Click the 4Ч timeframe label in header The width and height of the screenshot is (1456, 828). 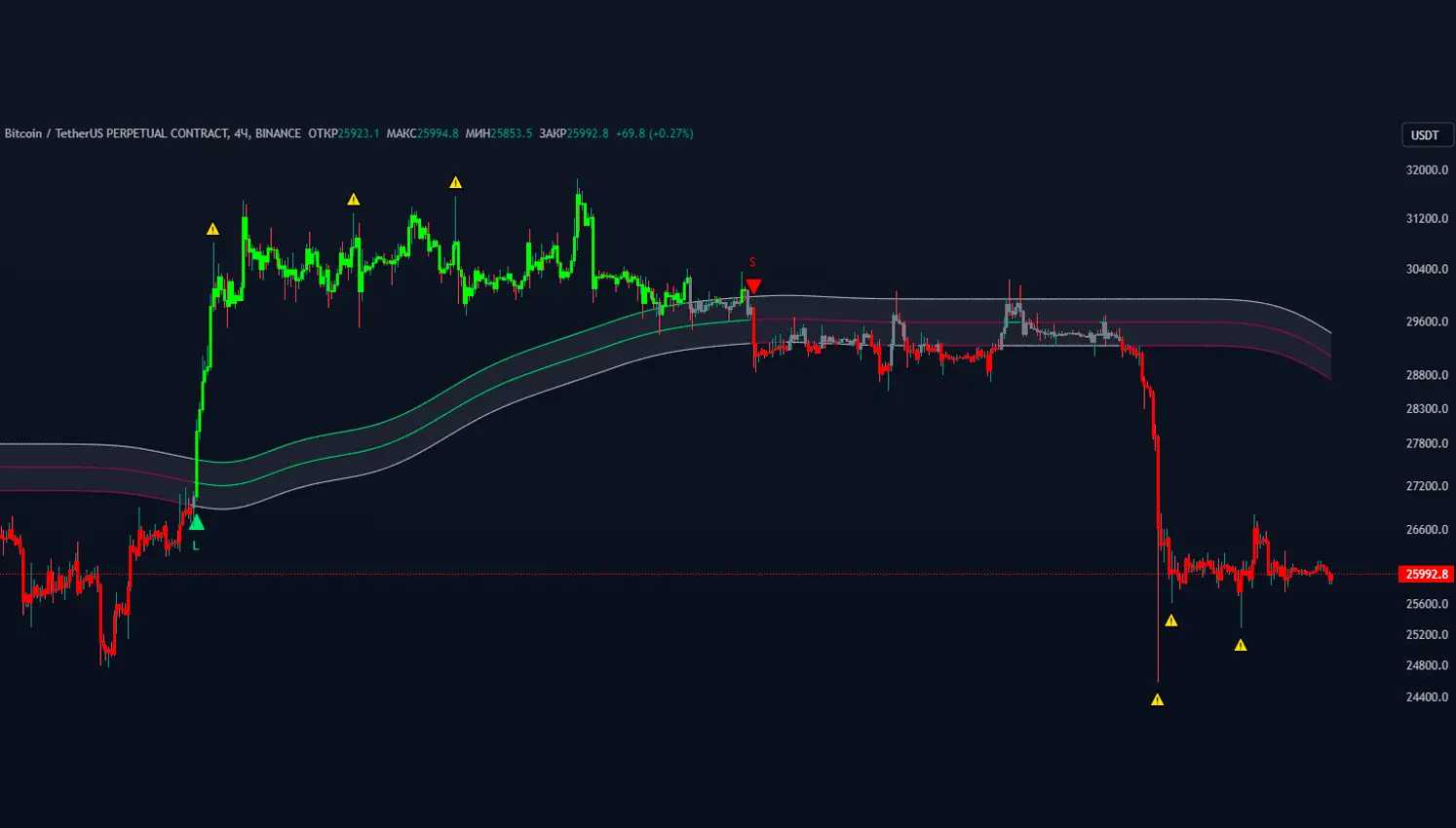241,133
